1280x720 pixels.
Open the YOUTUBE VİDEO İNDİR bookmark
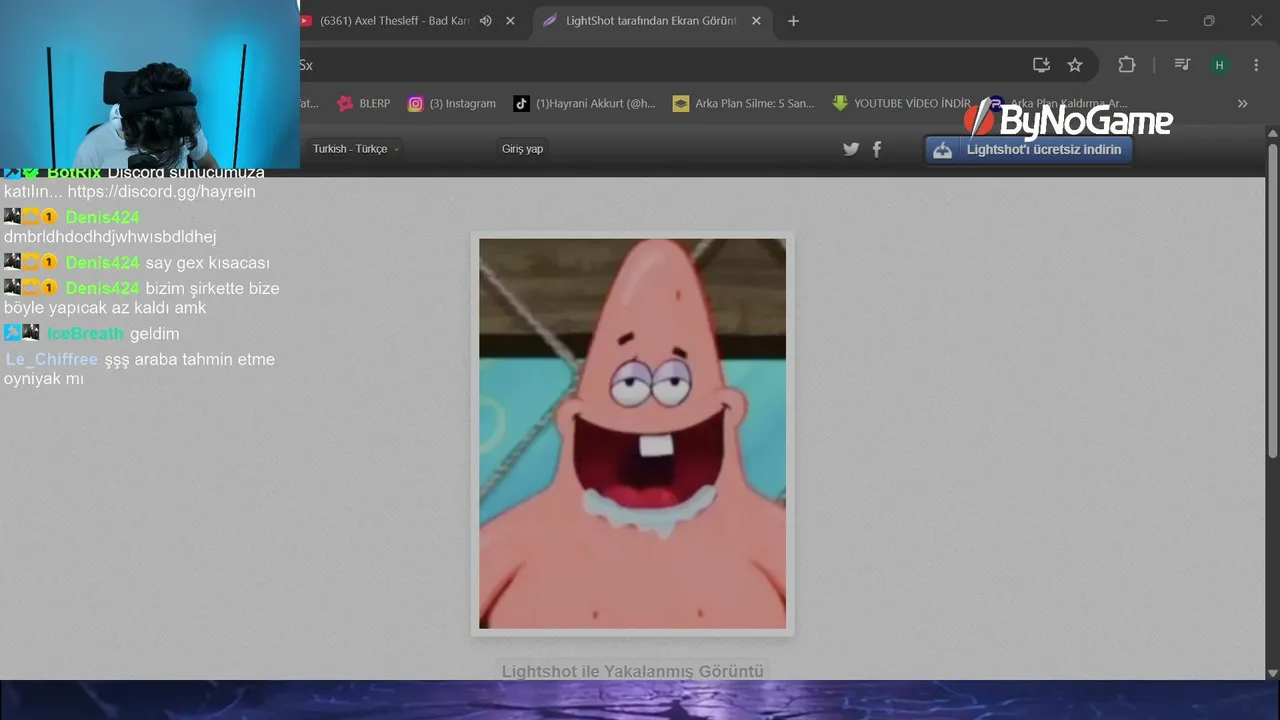(901, 103)
